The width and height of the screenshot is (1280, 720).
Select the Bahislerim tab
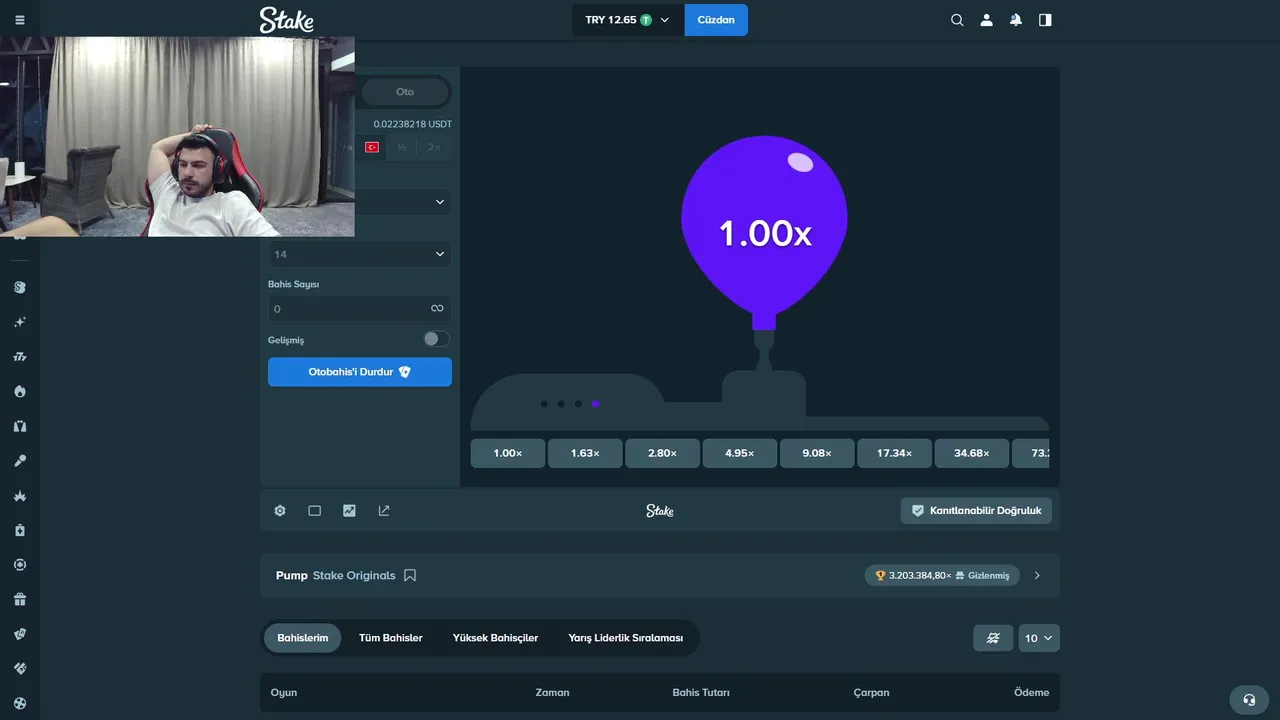click(302, 638)
